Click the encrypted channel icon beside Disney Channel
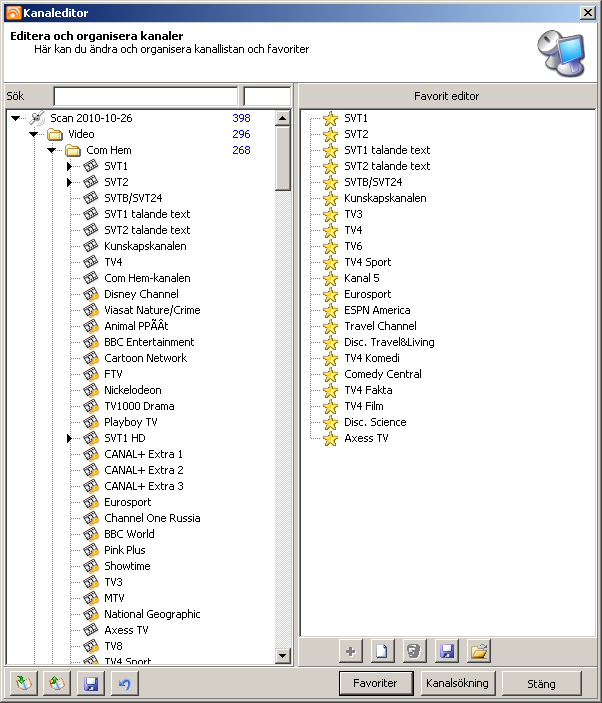 click(x=91, y=294)
